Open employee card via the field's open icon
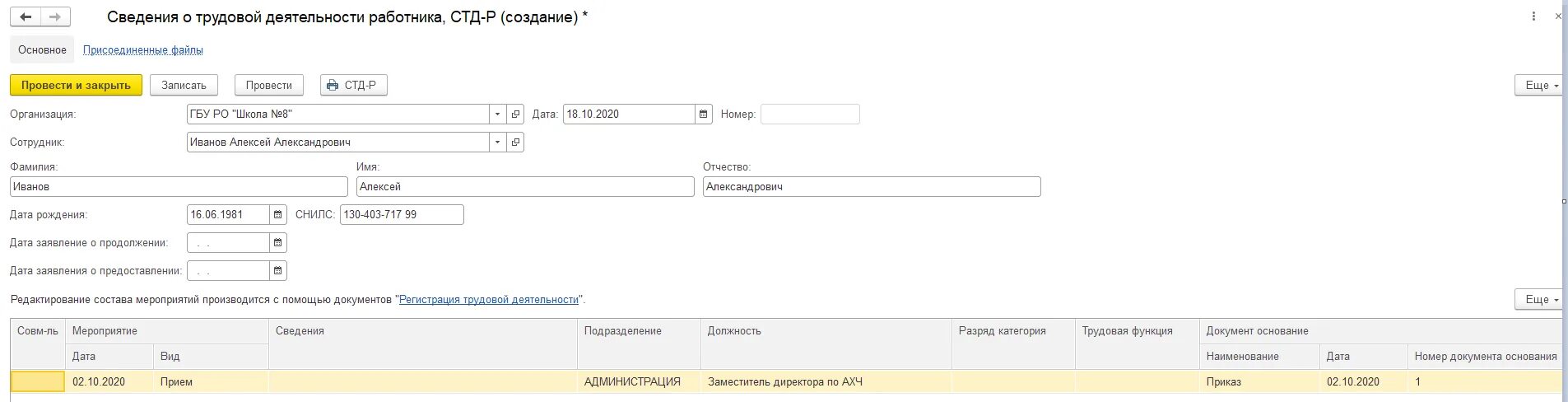Image resolution: width=1568 pixels, height=402 pixels. [x=515, y=143]
